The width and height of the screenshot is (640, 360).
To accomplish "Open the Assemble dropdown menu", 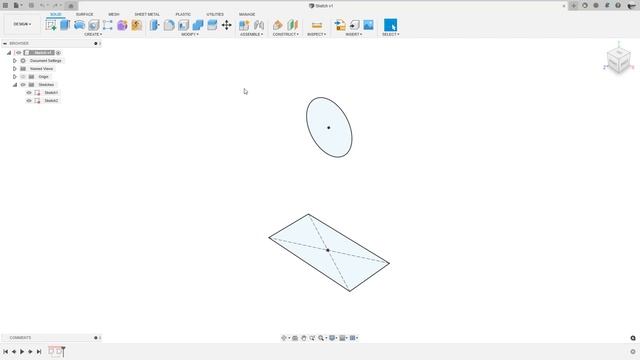I will click(251, 34).
